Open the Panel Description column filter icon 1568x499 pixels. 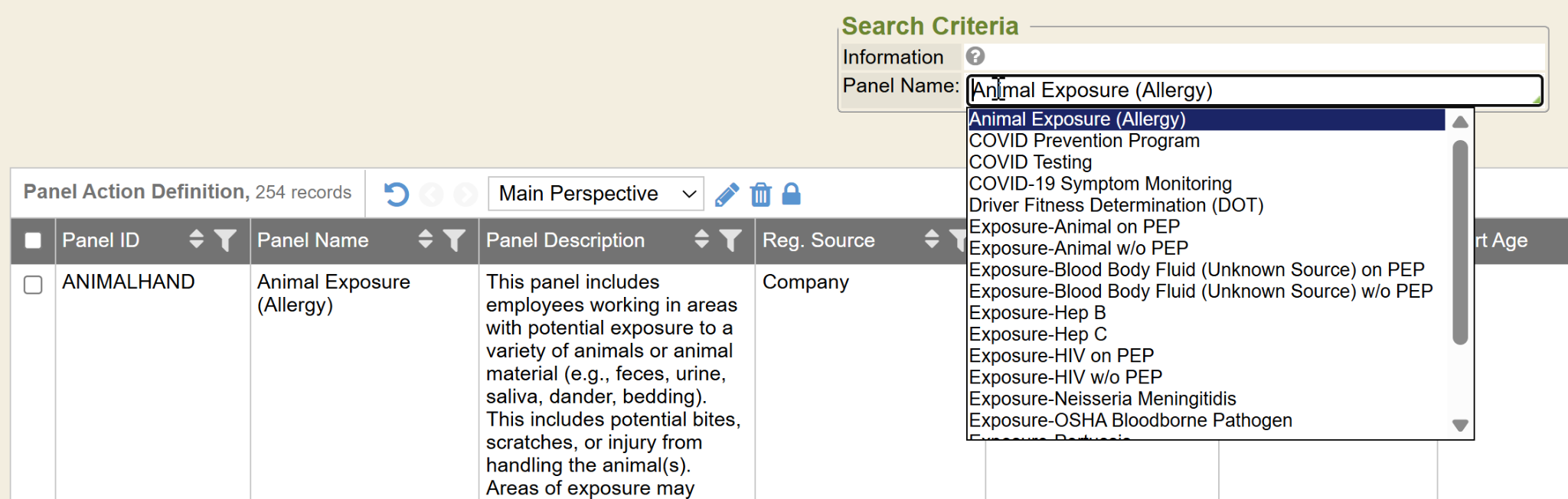[730, 240]
